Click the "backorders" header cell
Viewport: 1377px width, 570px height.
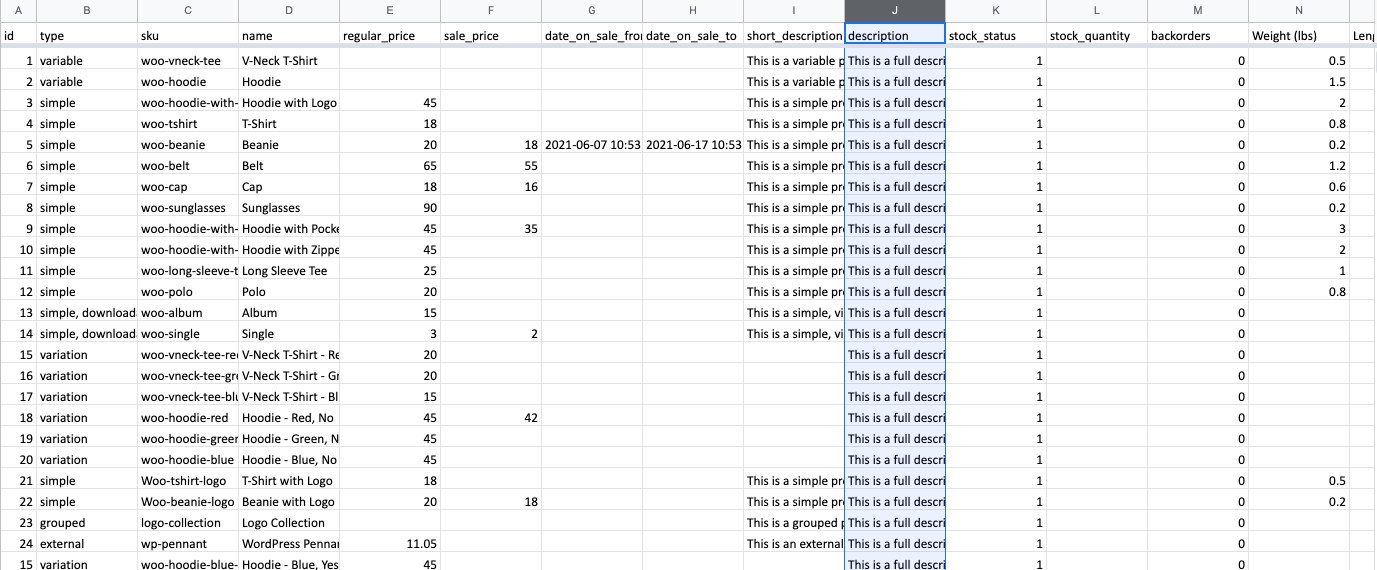click(1198, 36)
